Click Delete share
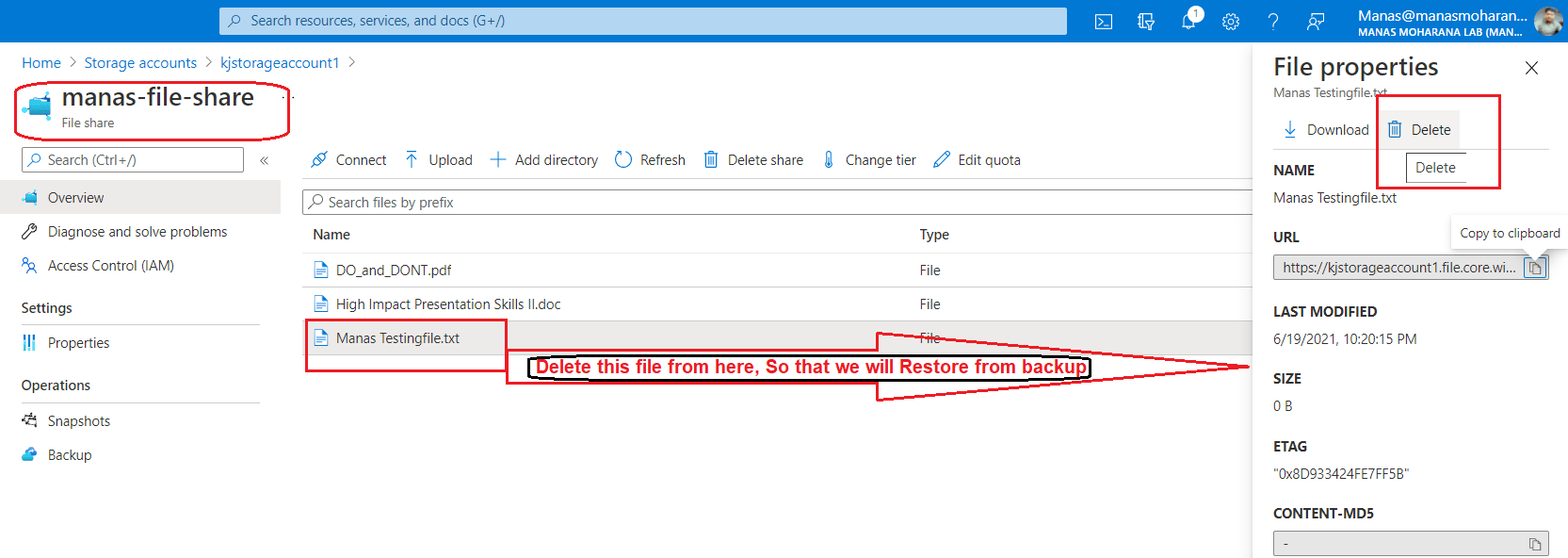Screen dimensions: 1568x558 [x=753, y=160]
